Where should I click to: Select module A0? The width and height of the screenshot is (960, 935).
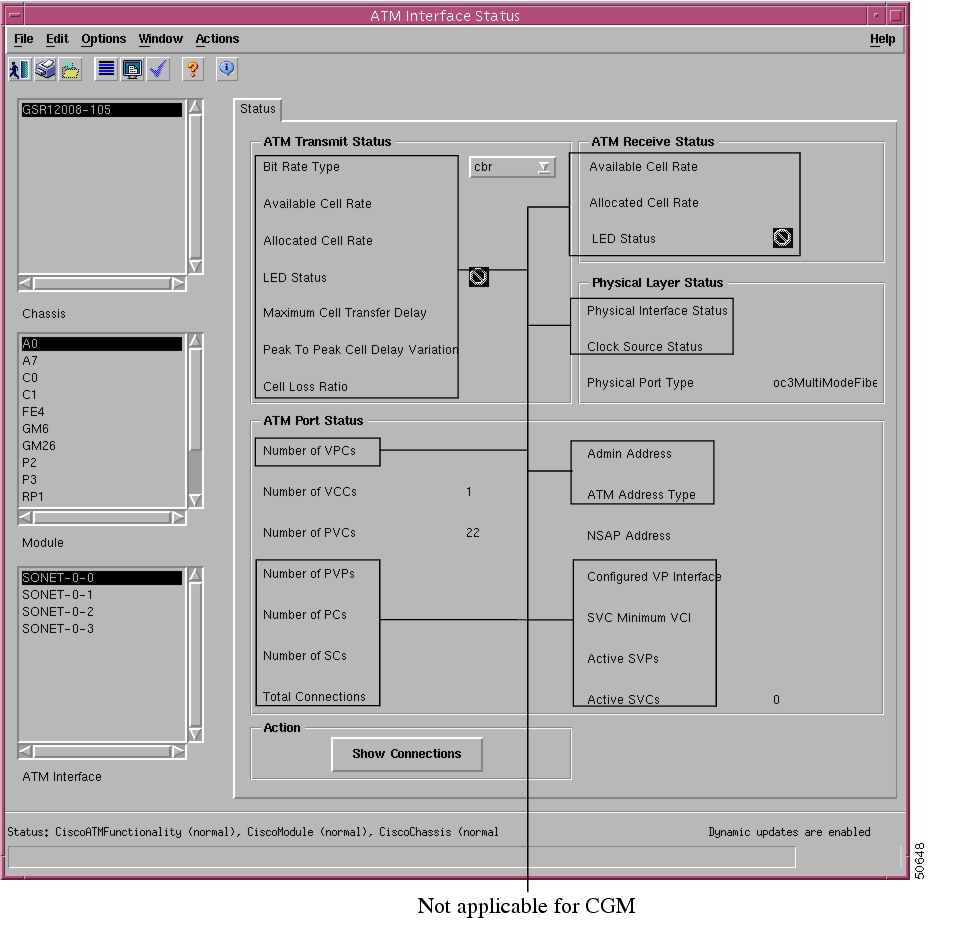pyautogui.click(x=101, y=344)
